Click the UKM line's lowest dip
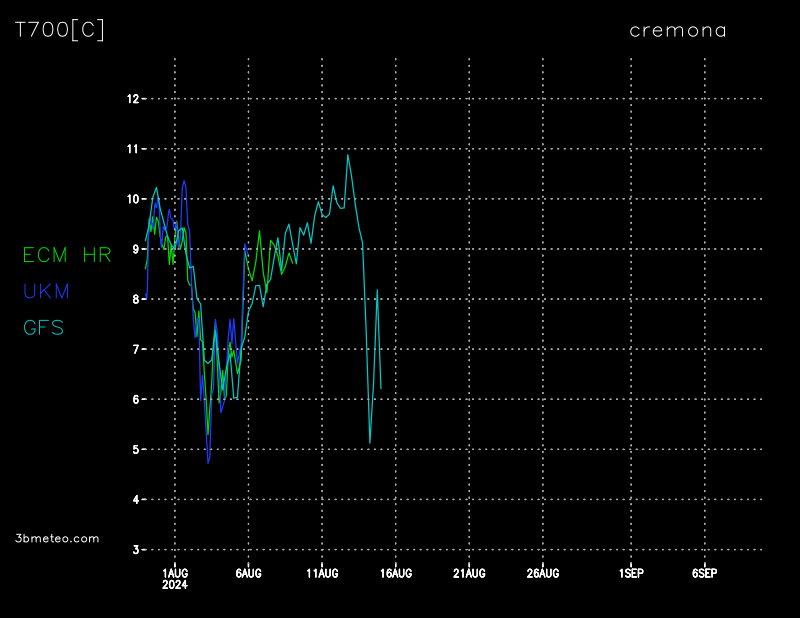The image size is (800, 618). (208, 462)
